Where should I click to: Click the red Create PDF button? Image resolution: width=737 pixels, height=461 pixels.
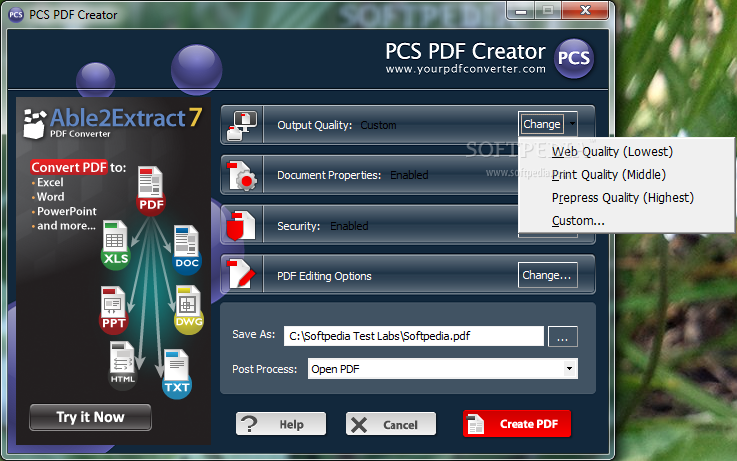tap(517, 423)
